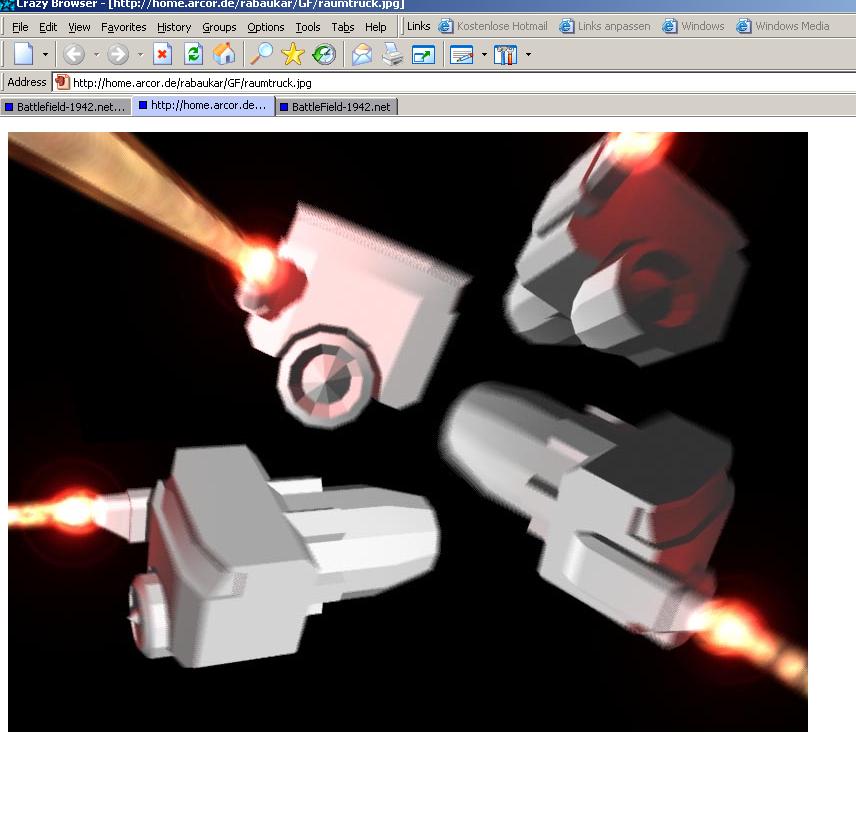Switch to the BattleField-1942.net tab
This screenshot has height=834, width=856.
pos(337,107)
